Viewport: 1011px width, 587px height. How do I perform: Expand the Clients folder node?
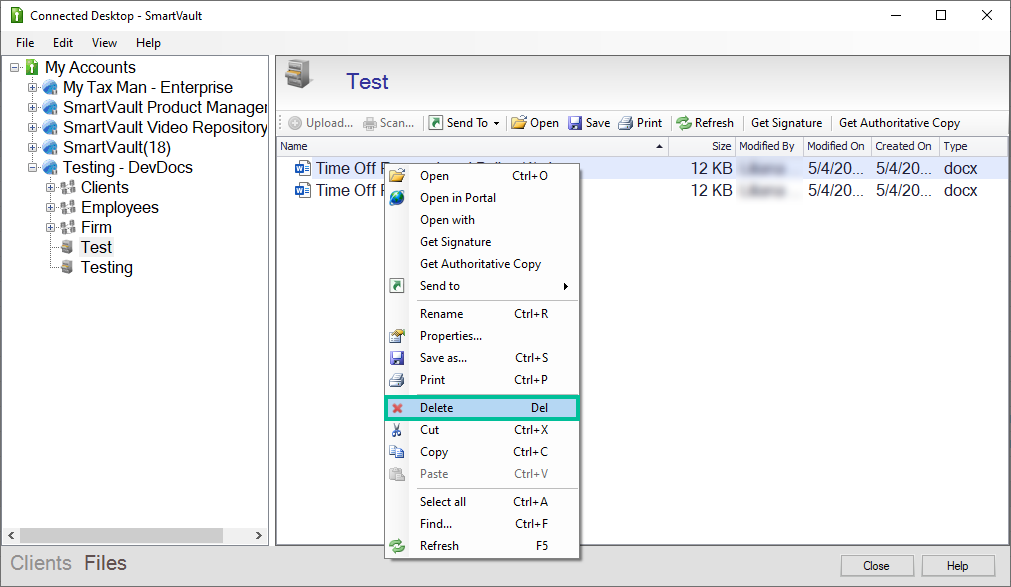tap(50, 187)
